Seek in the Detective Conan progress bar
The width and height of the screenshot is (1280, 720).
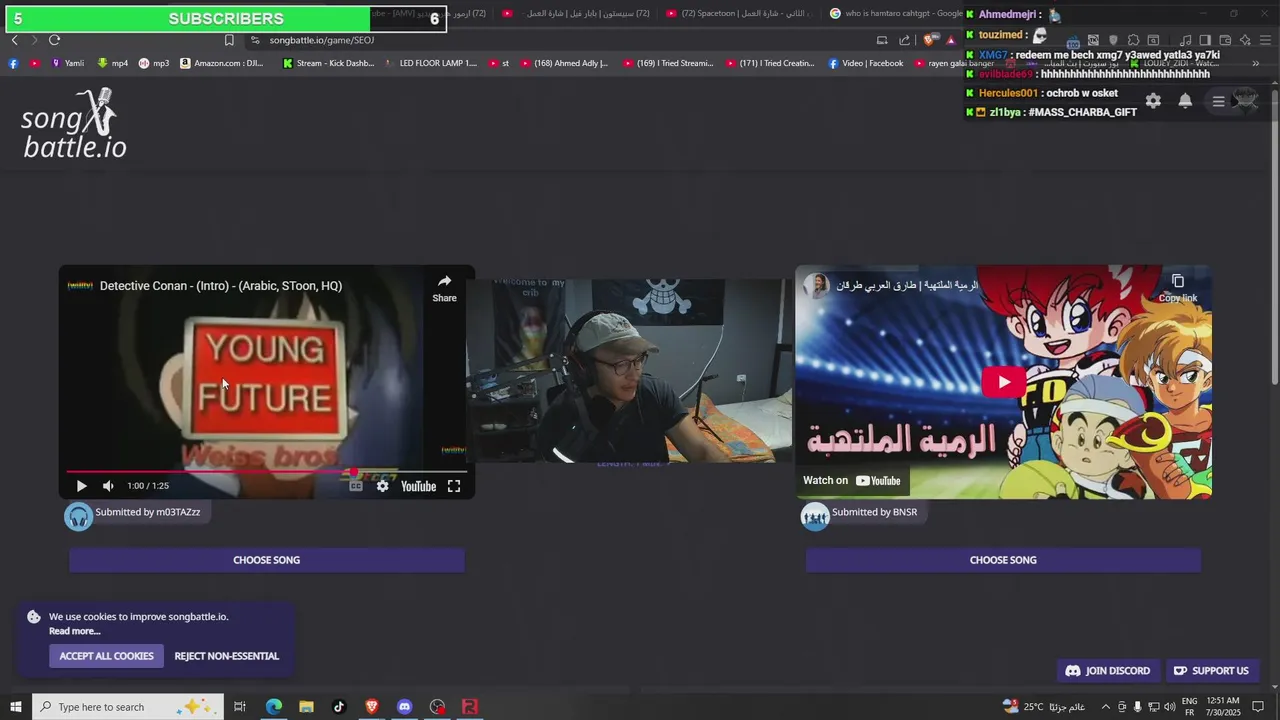[266, 471]
